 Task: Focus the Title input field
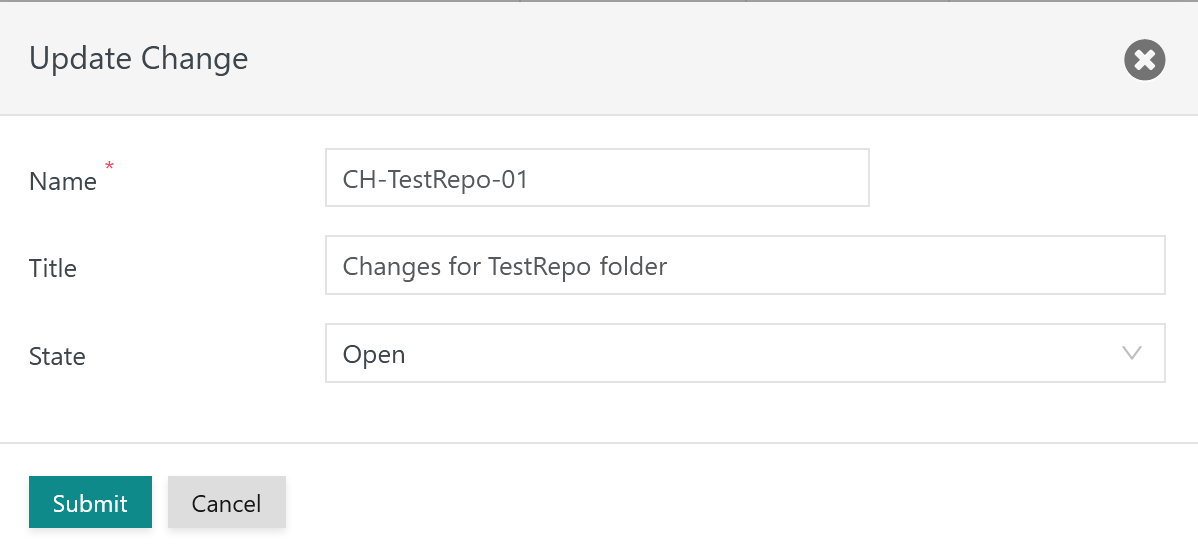coord(744,266)
